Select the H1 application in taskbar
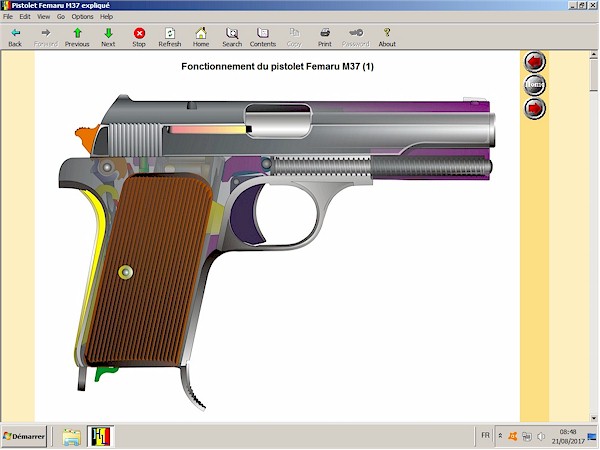Image resolution: width=600 pixels, height=450 pixels. (x=101, y=437)
